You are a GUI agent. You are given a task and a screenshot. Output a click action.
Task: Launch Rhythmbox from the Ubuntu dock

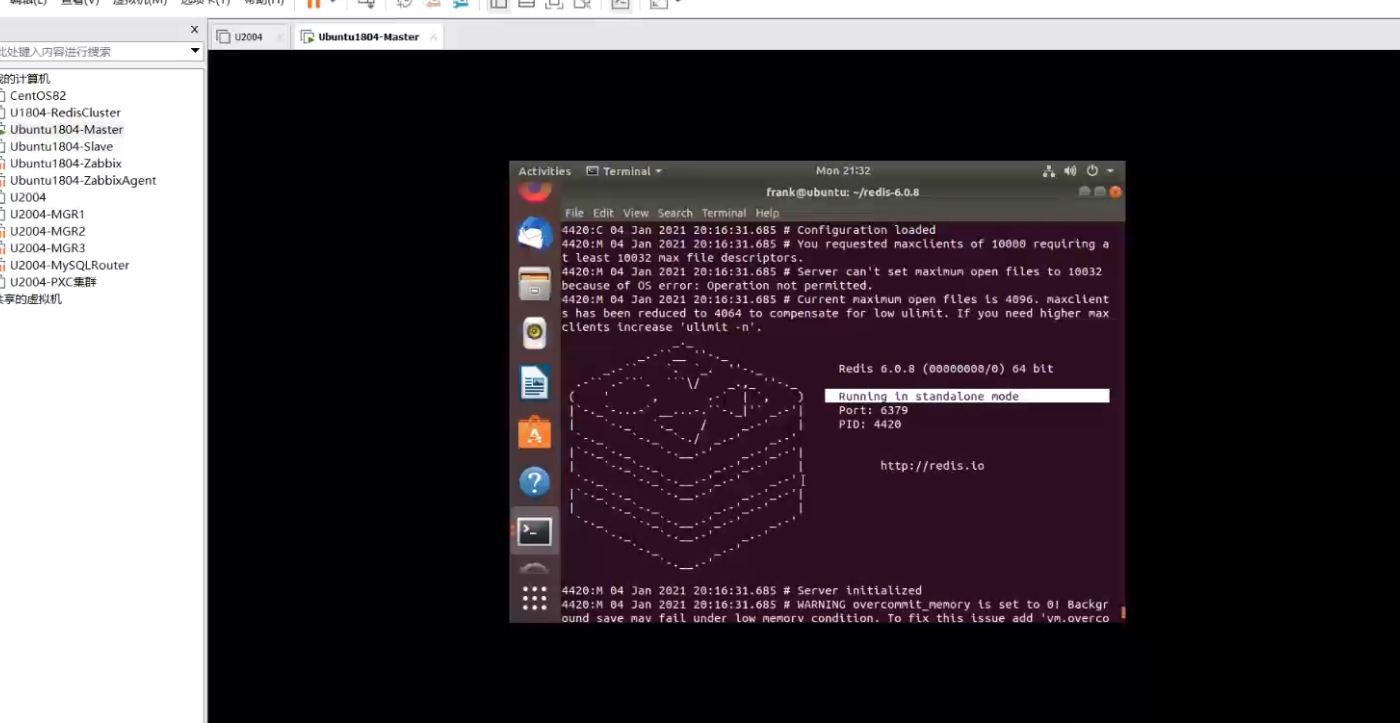pos(535,332)
